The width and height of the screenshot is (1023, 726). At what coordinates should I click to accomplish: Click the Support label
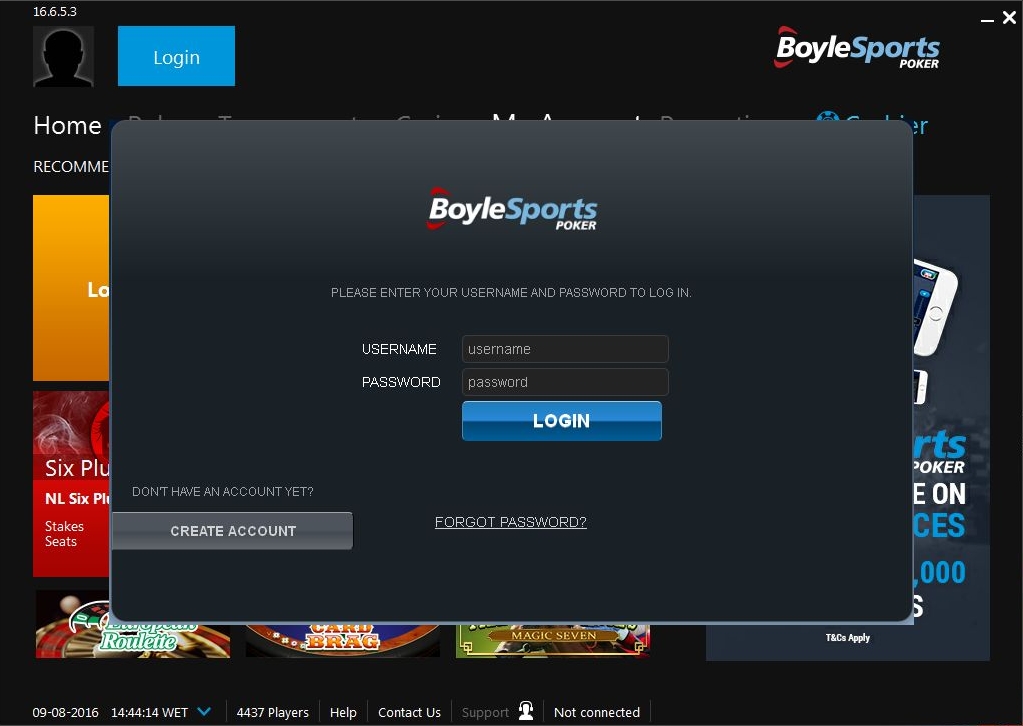[485, 712]
